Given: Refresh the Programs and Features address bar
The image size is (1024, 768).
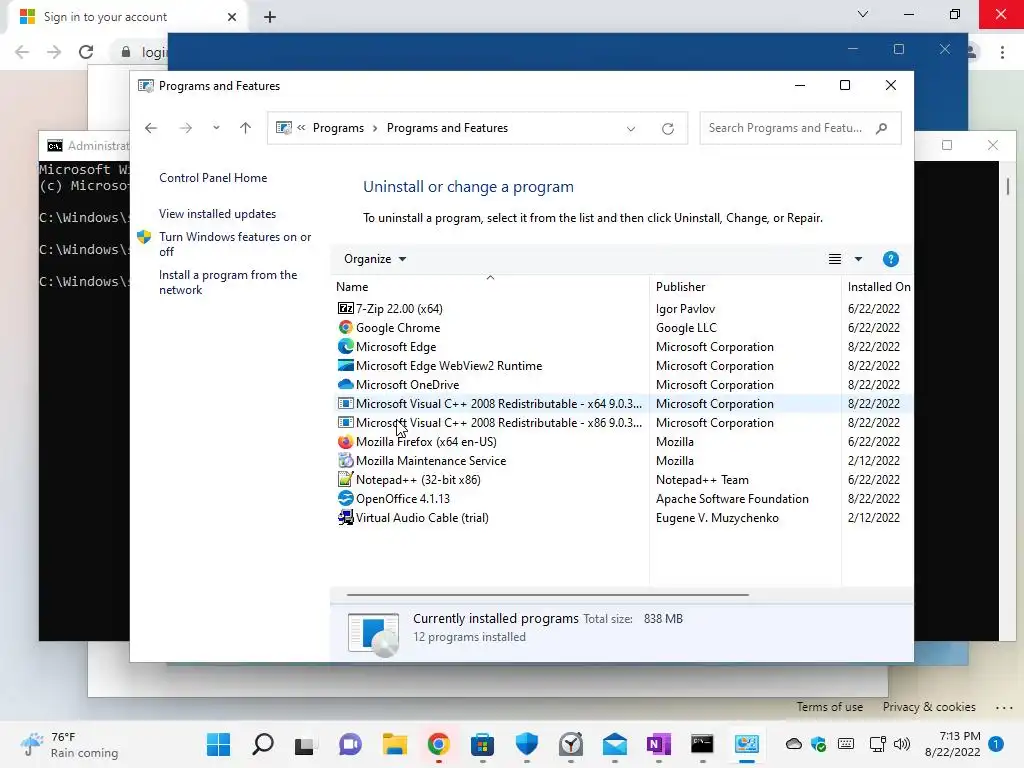Looking at the screenshot, I should click(x=667, y=129).
